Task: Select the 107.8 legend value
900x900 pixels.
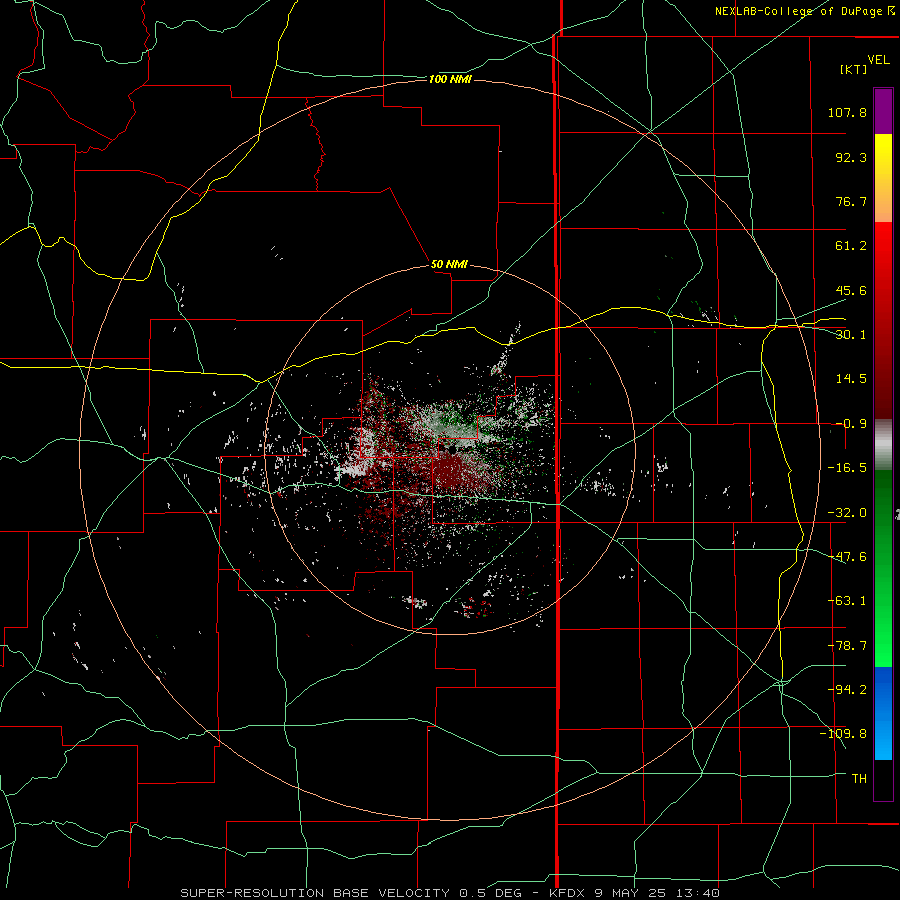Action: click(x=847, y=112)
